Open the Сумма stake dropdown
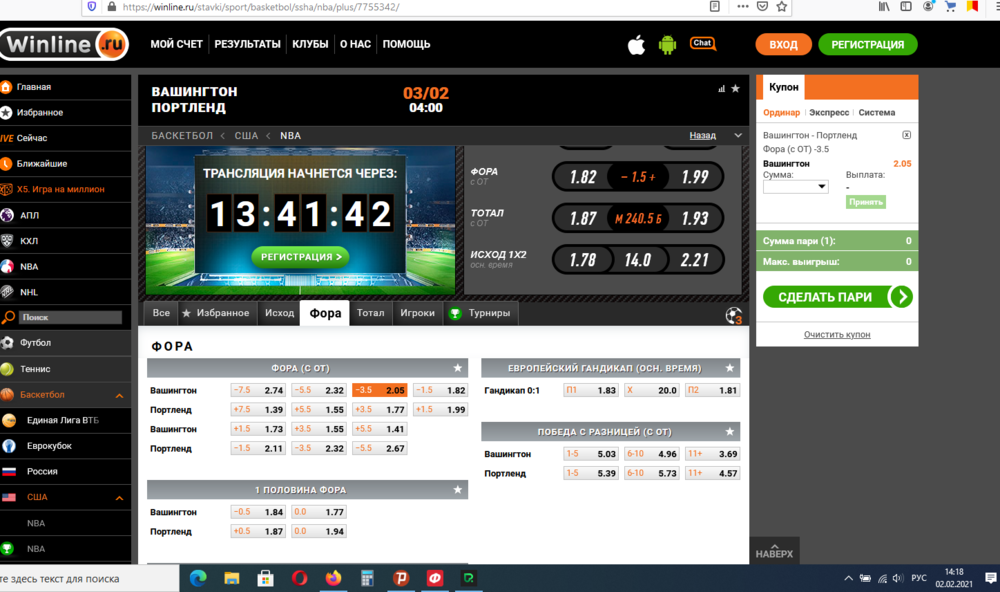This screenshot has width=1000, height=592. tap(795, 186)
